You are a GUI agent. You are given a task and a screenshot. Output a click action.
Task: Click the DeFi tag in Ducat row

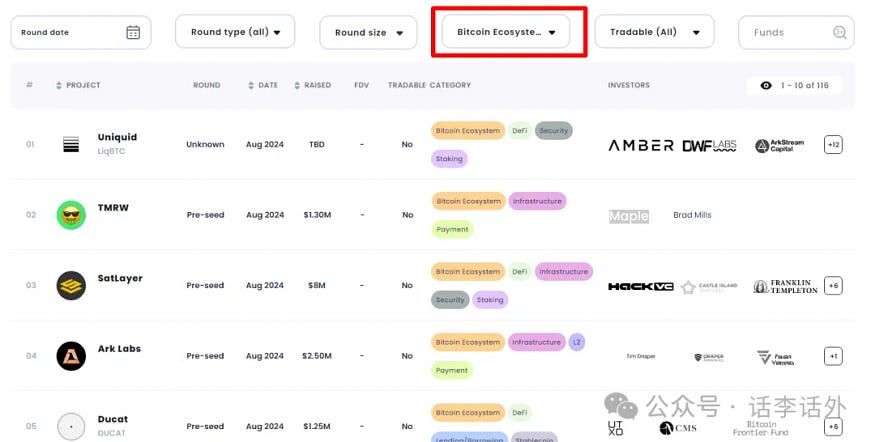[520, 413]
